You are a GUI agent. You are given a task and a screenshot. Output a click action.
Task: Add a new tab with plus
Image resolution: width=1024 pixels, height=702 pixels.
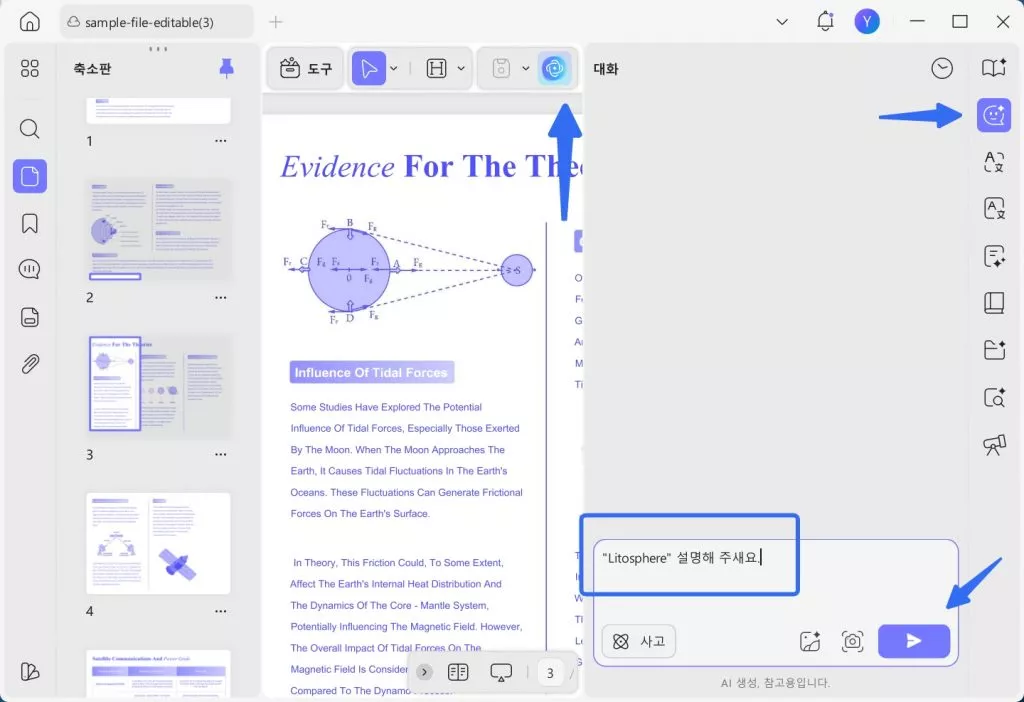click(x=276, y=22)
